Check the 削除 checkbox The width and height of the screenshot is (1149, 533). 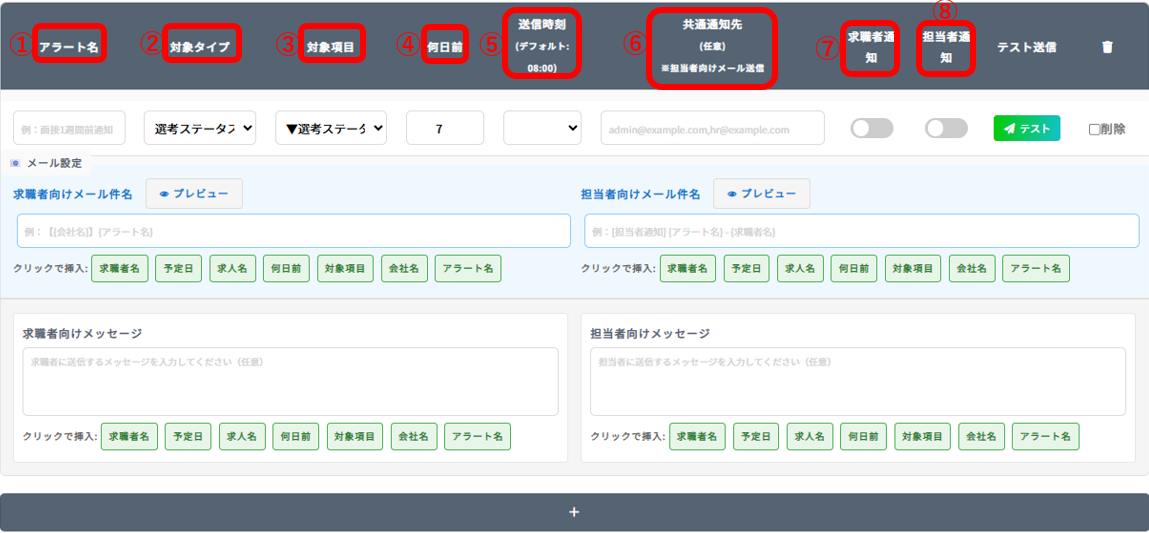pos(1094,129)
